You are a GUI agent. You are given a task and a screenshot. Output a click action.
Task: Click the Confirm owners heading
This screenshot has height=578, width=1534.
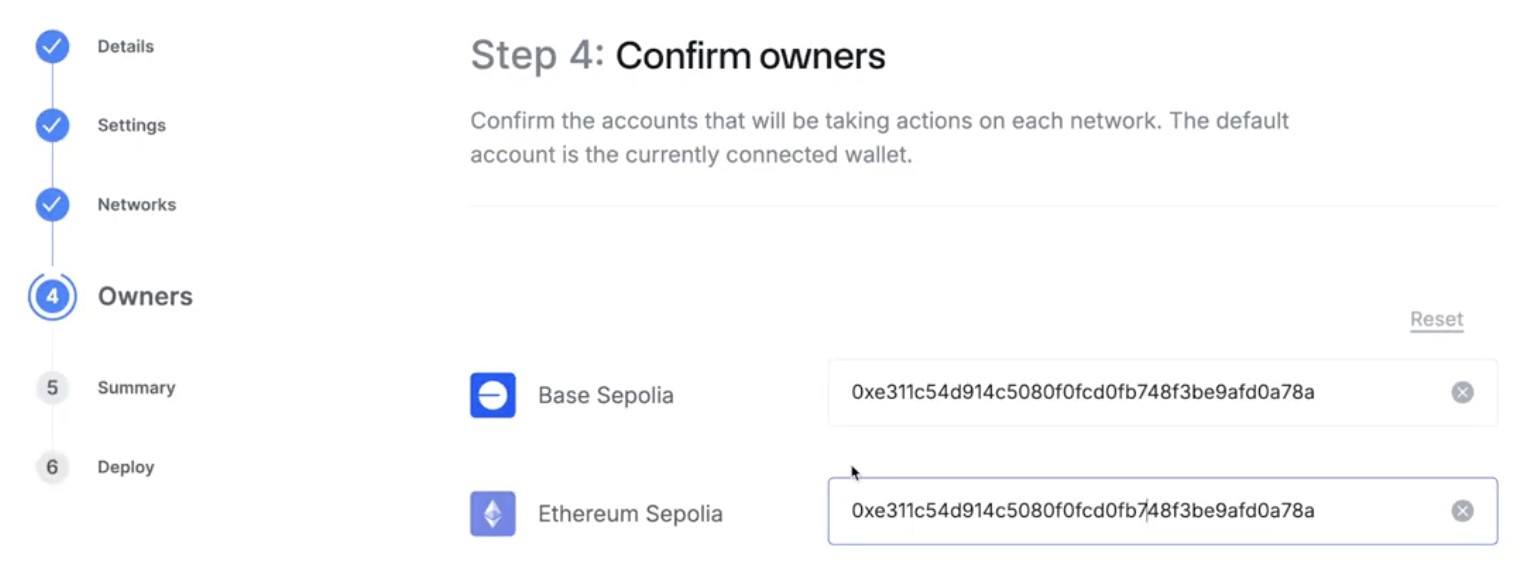point(751,55)
